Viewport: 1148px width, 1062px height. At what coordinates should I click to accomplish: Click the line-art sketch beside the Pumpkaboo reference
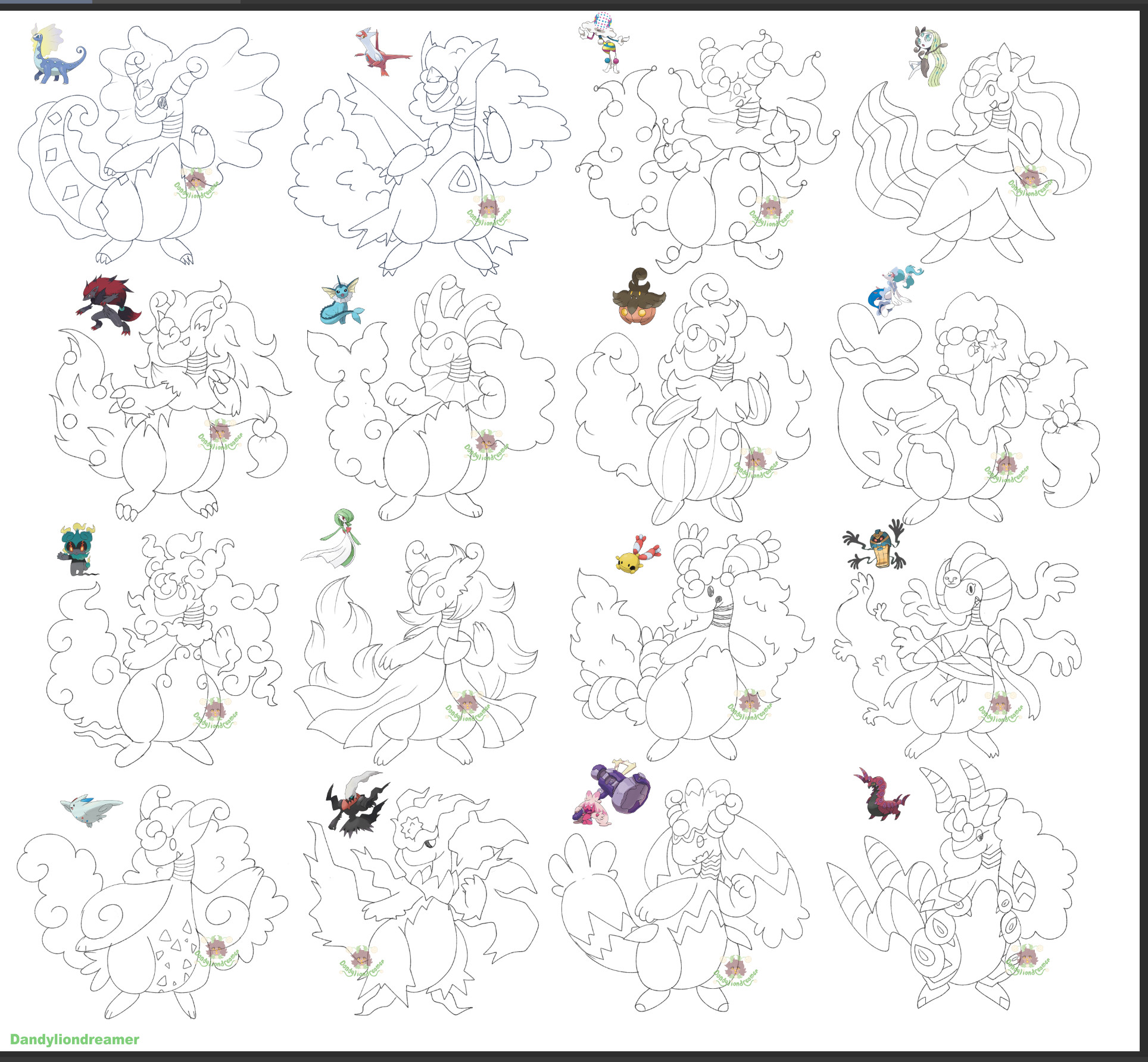click(694, 399)
